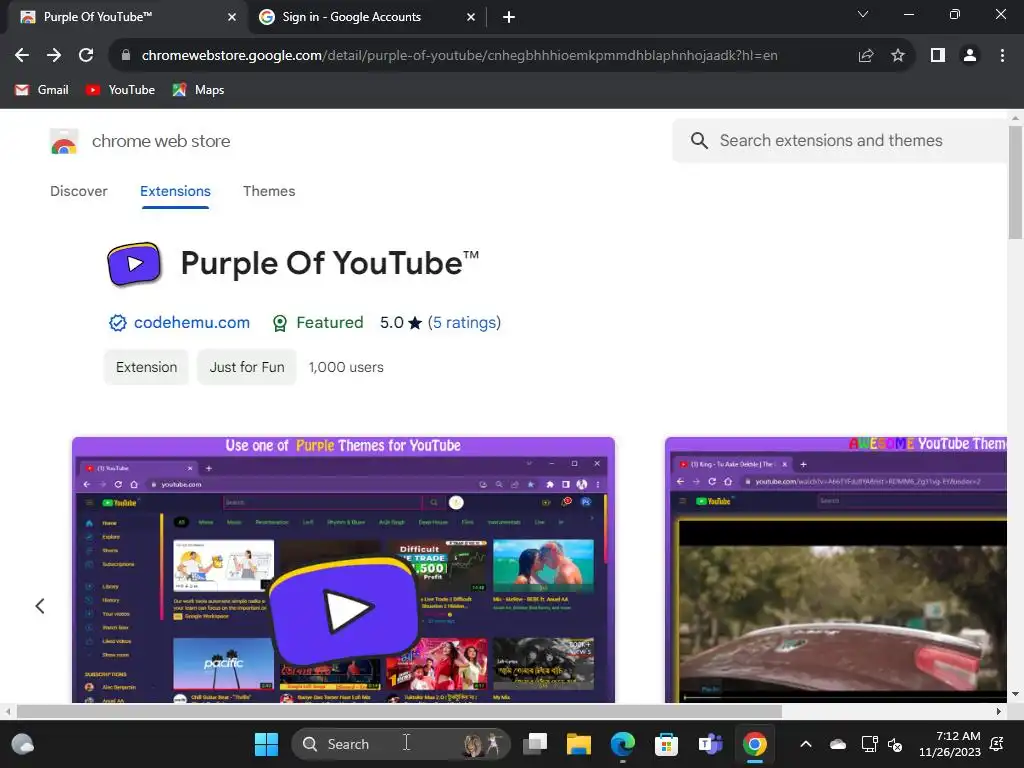Click the Extension category chip
Screen dimensions: 1024x768
tap(146, 367)
